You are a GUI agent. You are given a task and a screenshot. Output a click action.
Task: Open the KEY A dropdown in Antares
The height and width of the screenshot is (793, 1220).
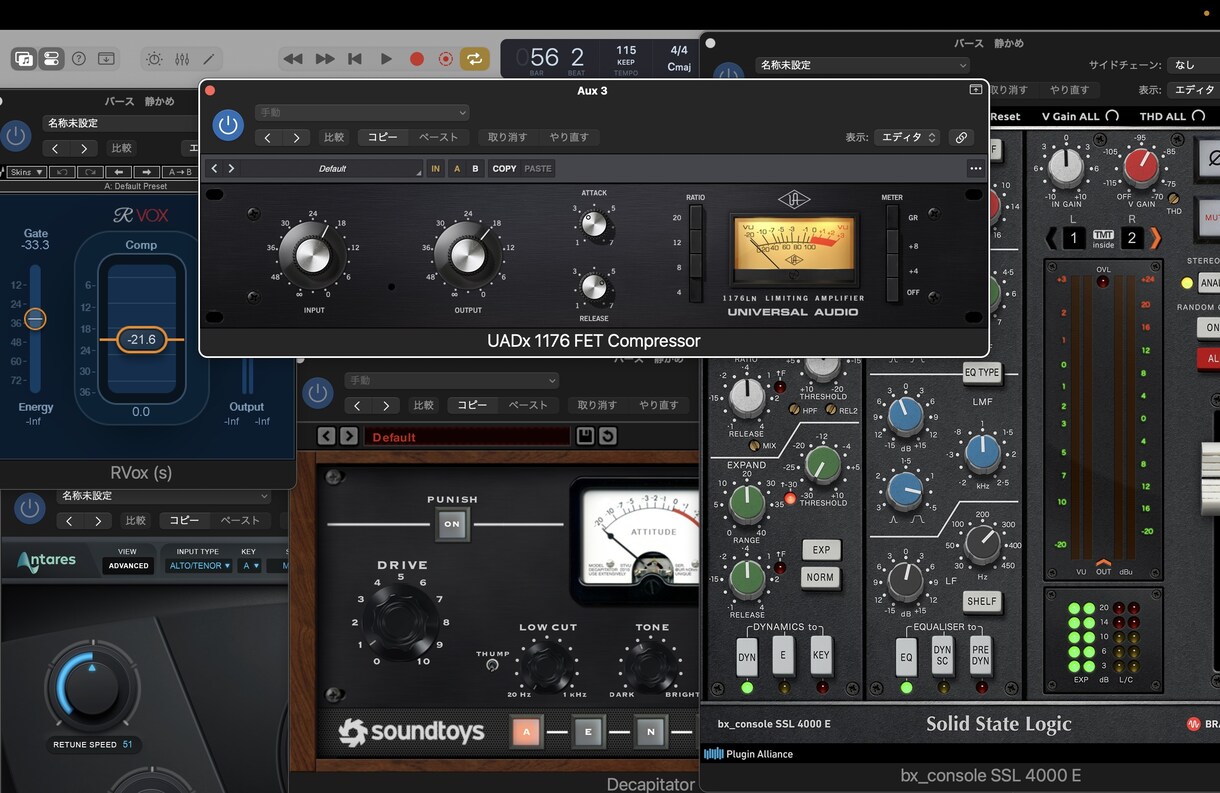249,565
